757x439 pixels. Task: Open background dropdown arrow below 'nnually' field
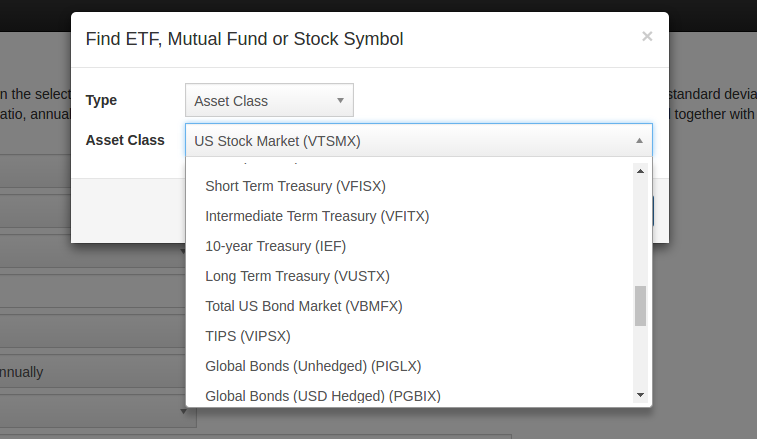coord(183,411)
